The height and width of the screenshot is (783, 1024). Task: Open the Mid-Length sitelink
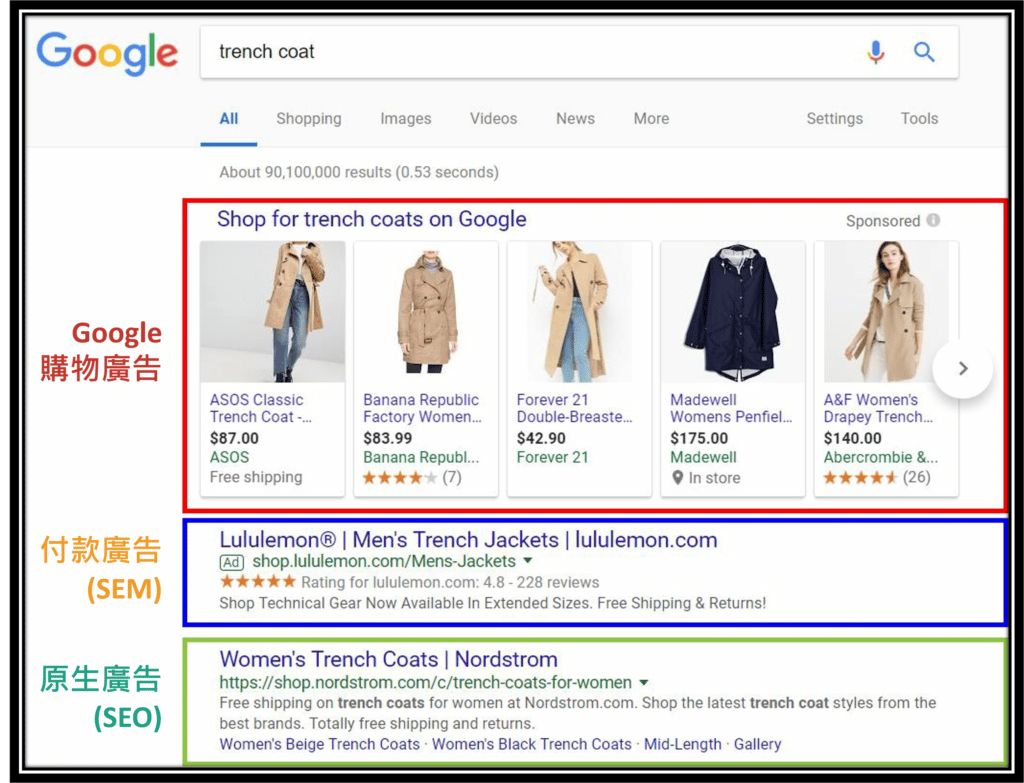682,744
